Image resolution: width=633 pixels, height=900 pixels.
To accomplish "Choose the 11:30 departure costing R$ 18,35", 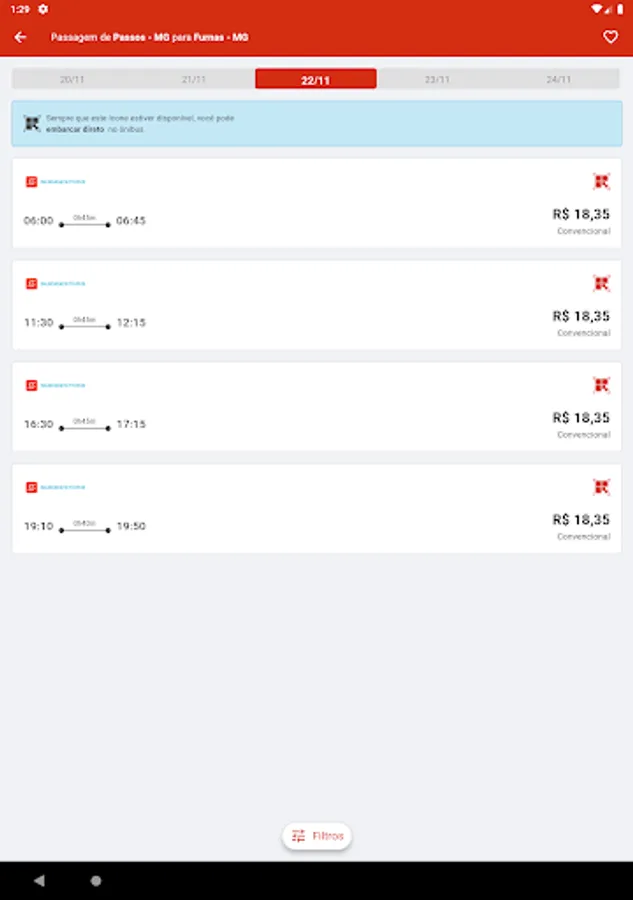I will click(316, 307).
